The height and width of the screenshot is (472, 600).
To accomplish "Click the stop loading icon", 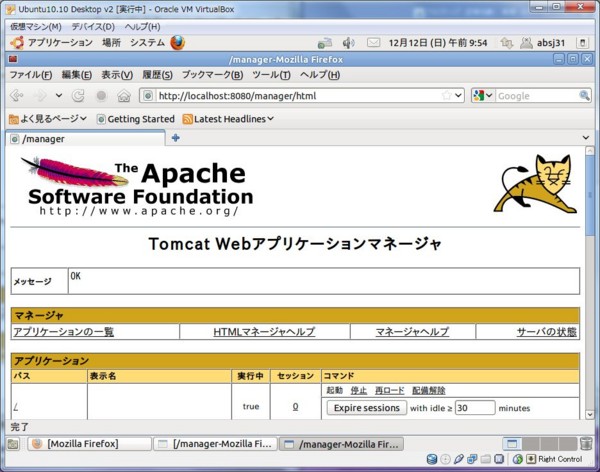I will (101, 95).
